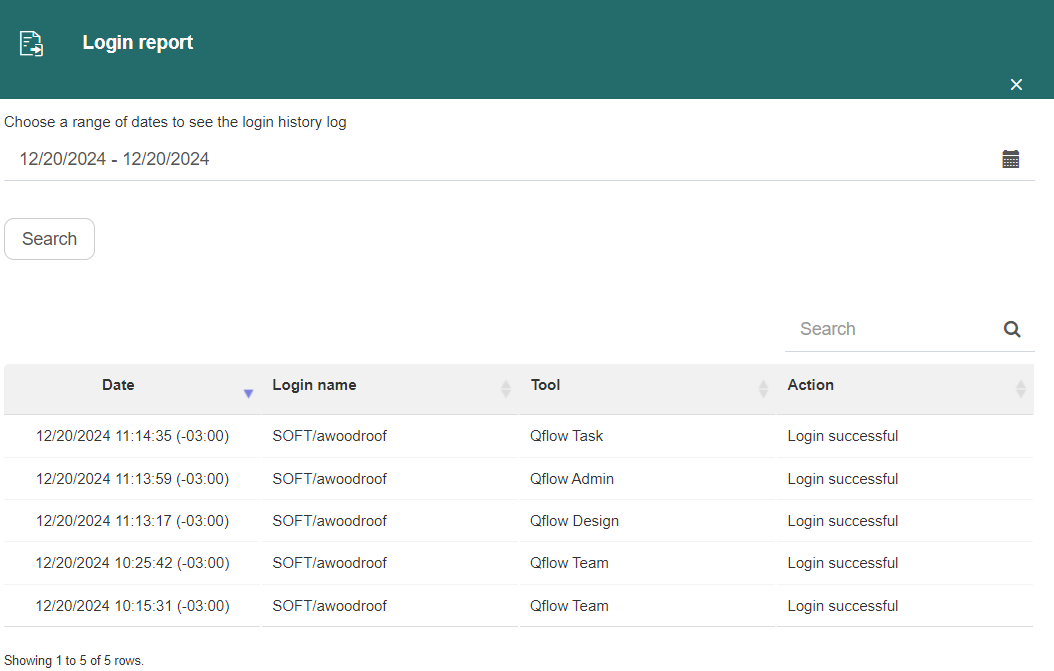Sort by Action column arrows
This screenshot has width=1054, height=671.
pyautogui.click(x=1020, y=389)
